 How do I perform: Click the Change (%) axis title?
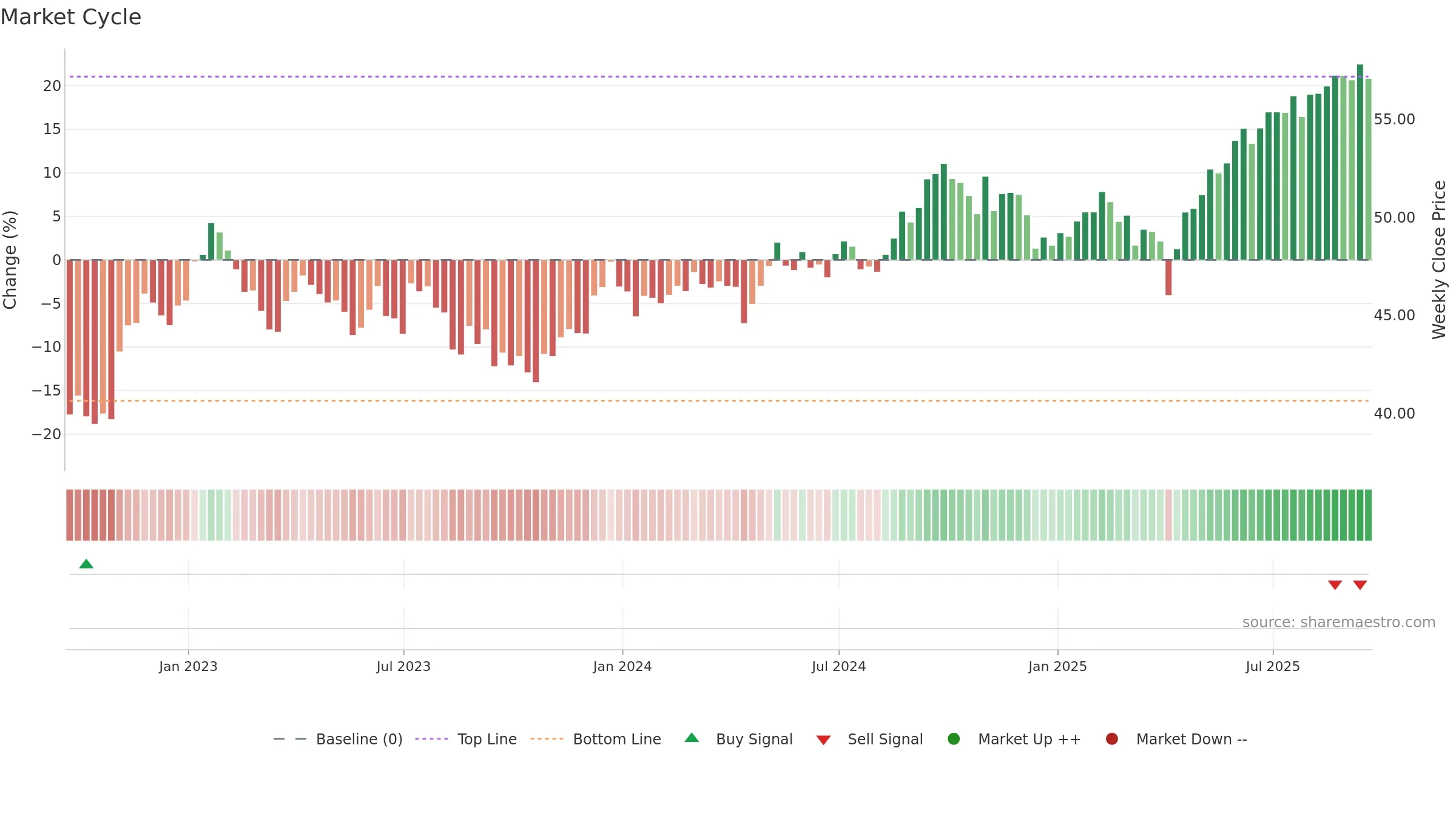click(x=10, y=260)
